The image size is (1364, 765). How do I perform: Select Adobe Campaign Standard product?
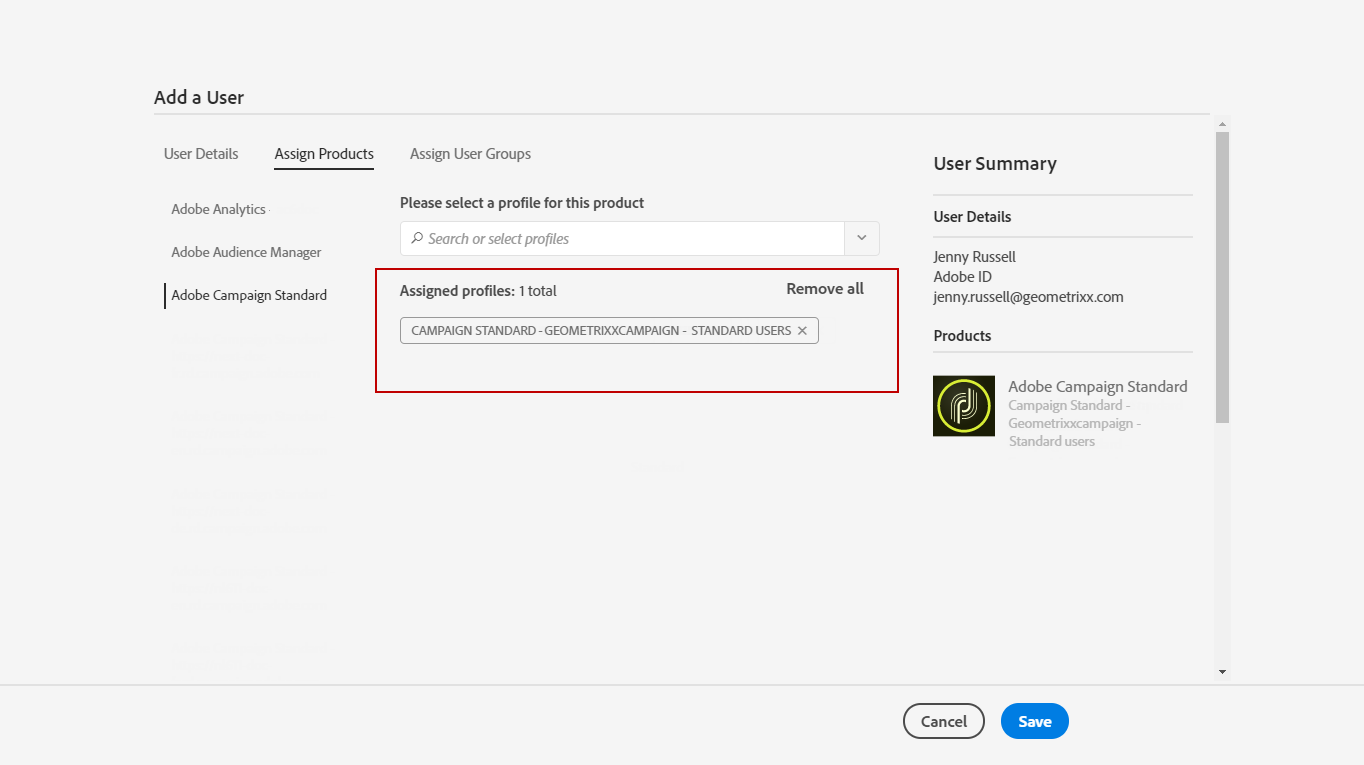(249, 295)
